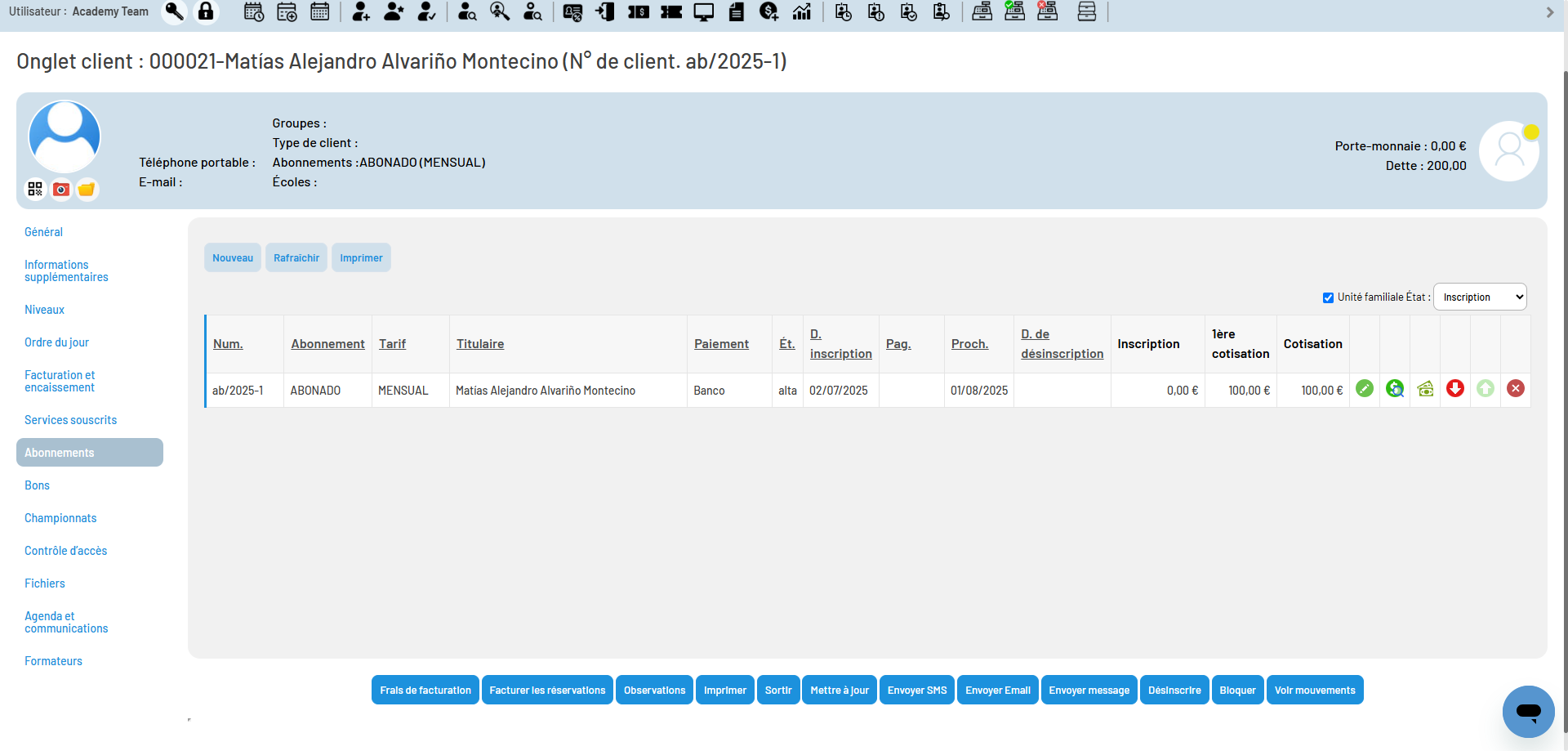
Task: Open Contrôle d'accès section
Action: point(65,551)
